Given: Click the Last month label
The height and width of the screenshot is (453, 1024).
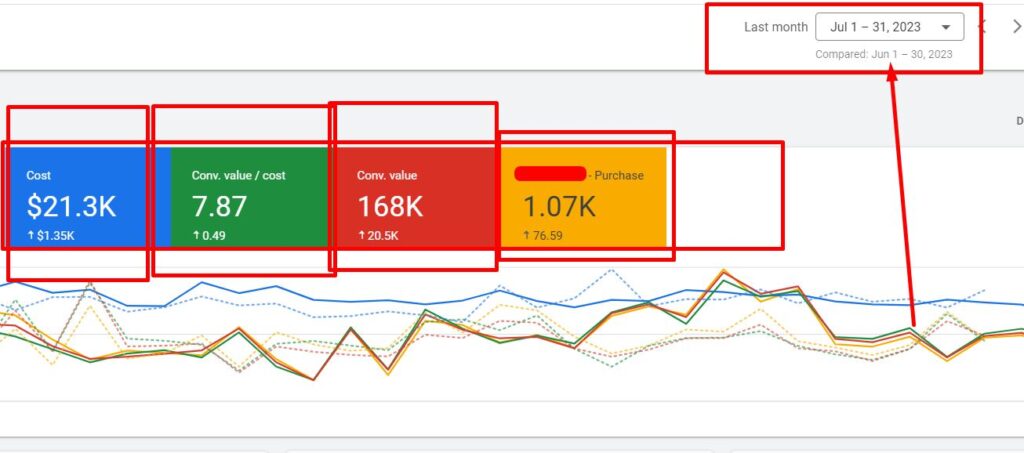Looking at the screenshot, I should (776, 28).
